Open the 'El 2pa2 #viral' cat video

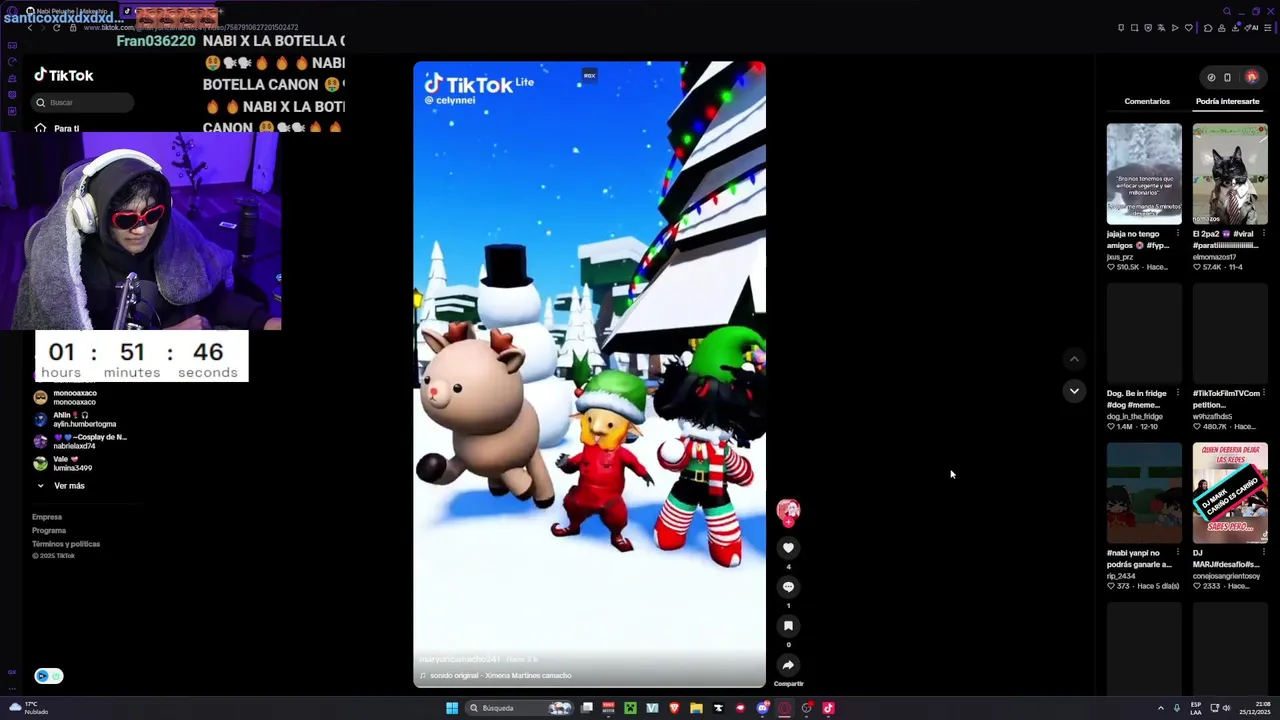tap(1230, 174)
